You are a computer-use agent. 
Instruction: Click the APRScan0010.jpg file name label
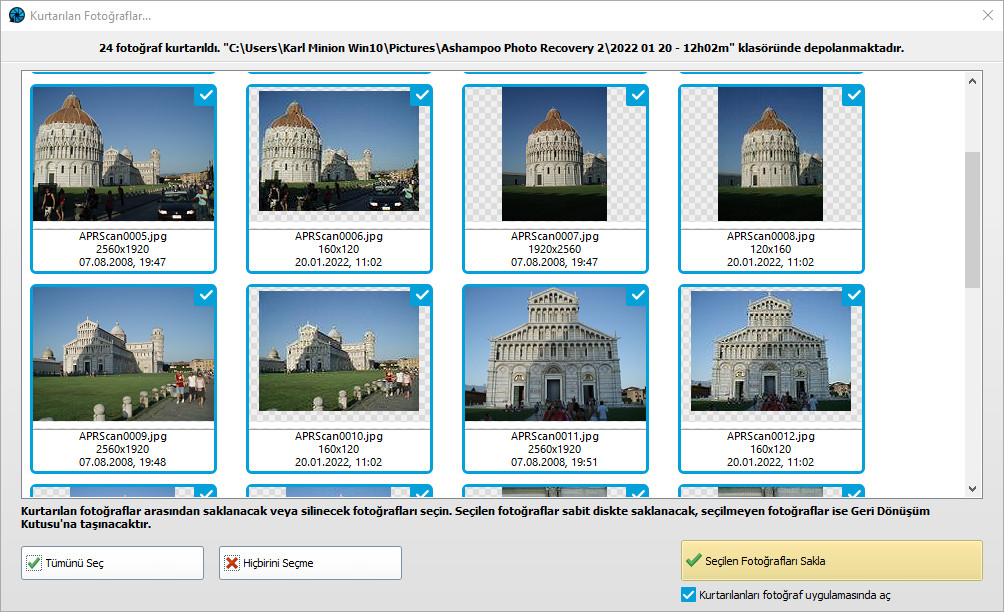click(339, 436)
